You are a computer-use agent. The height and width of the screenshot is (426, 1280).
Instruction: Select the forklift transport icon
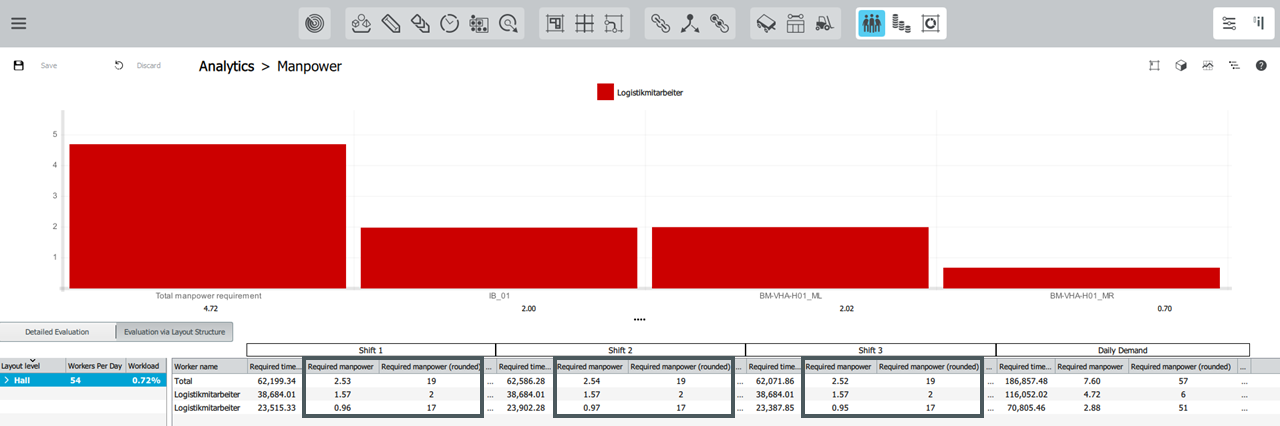click(824, 23)
